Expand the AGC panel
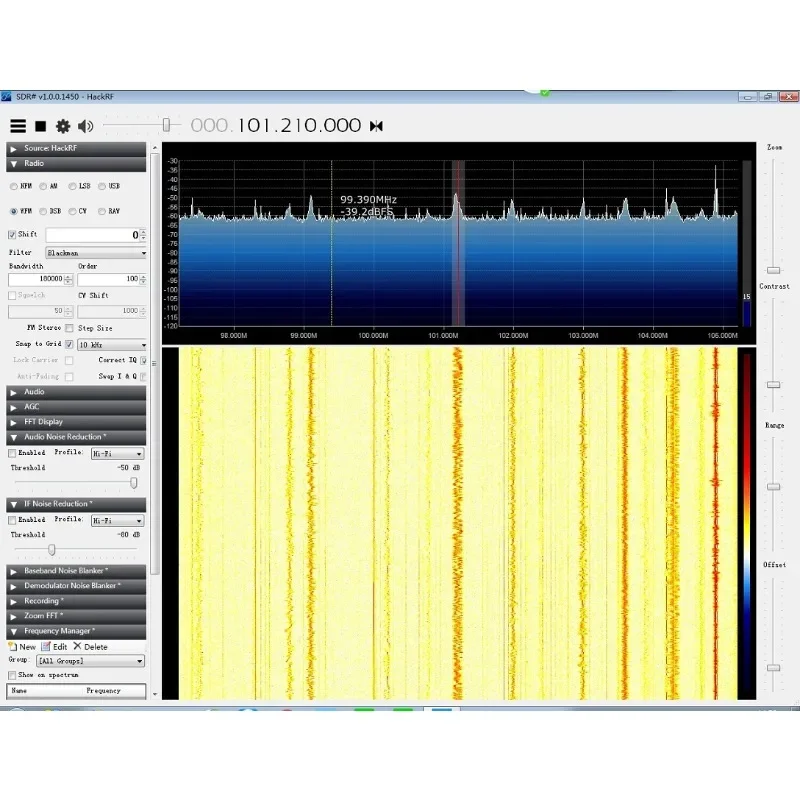The image size is (800, 800). tap(76, 407)
